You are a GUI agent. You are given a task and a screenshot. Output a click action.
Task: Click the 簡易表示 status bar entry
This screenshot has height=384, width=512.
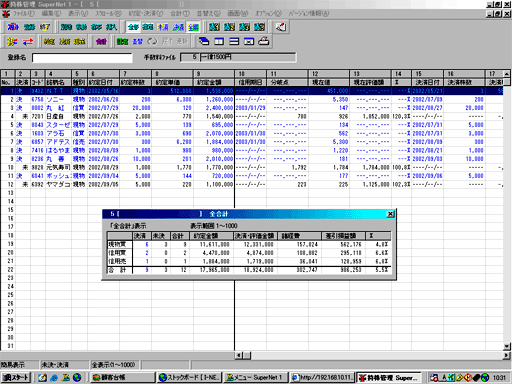[x=19, y=365]
